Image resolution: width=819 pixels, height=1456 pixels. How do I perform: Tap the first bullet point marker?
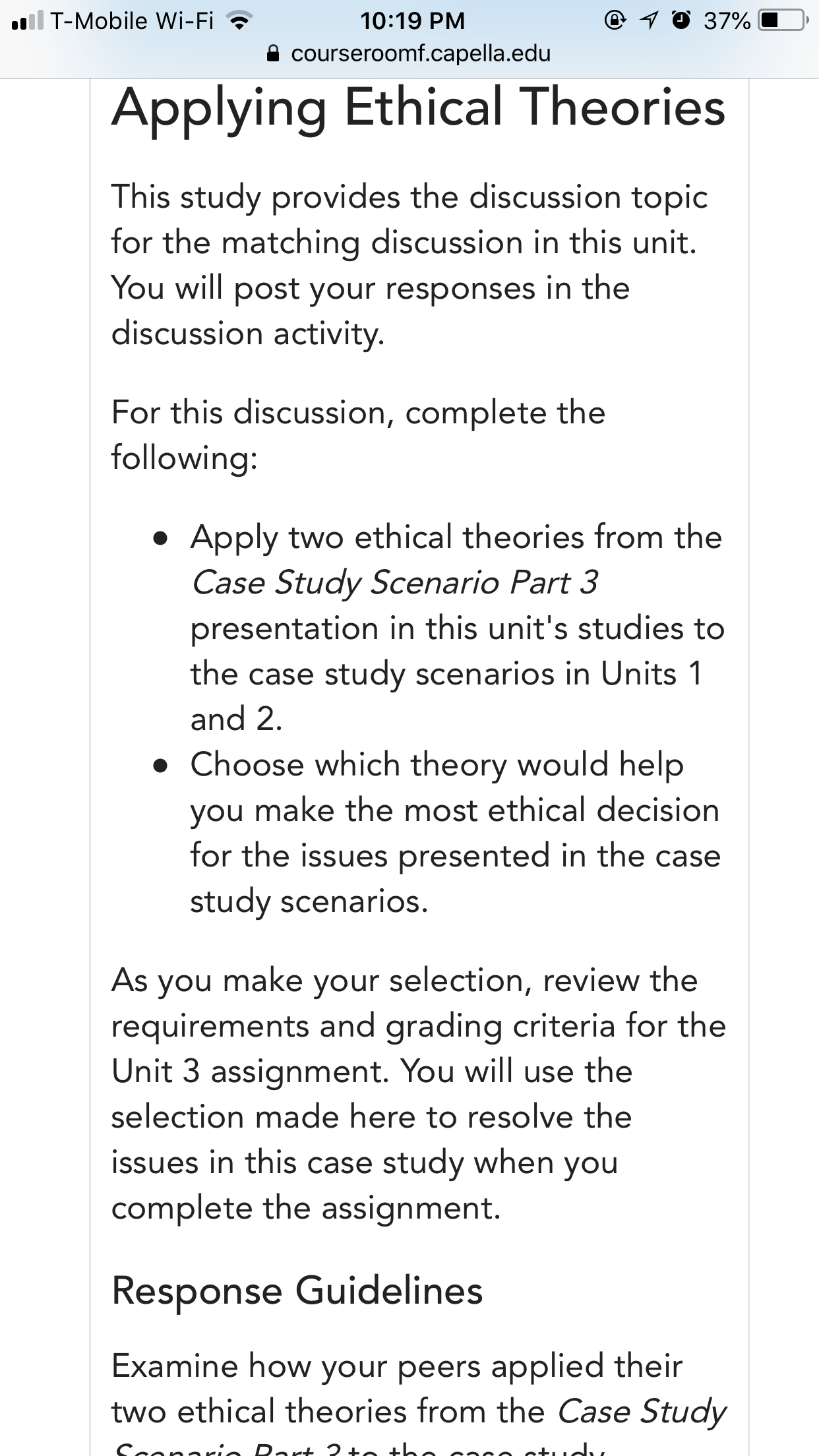(159, 539)
